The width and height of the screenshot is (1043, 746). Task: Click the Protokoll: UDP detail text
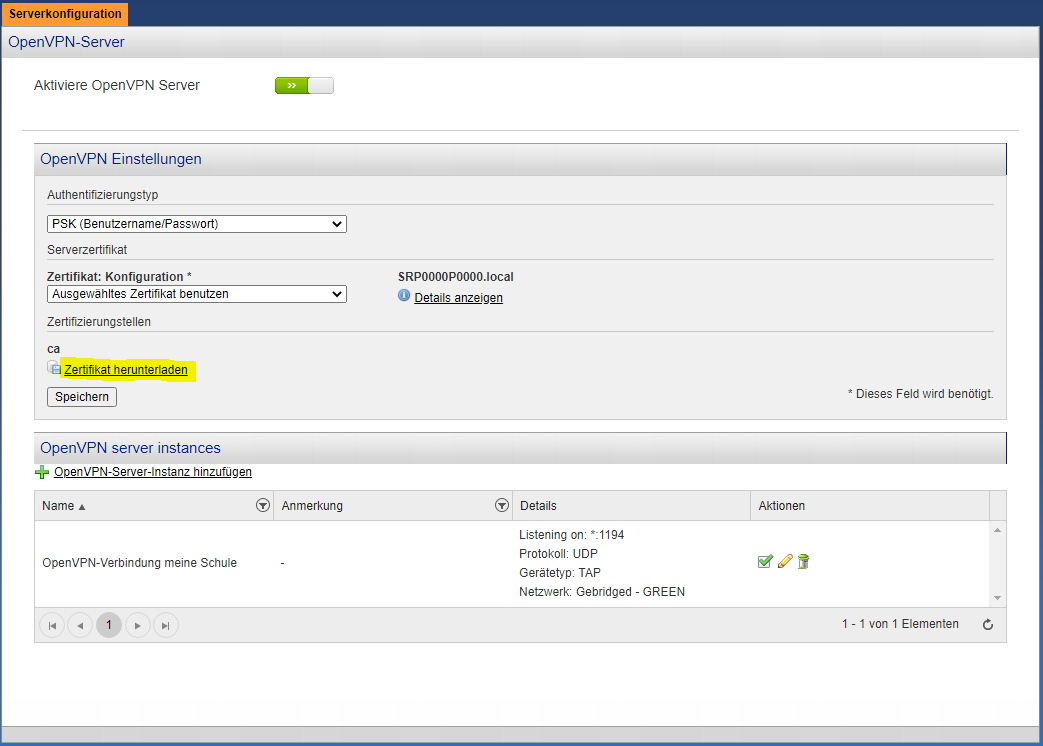558,554
